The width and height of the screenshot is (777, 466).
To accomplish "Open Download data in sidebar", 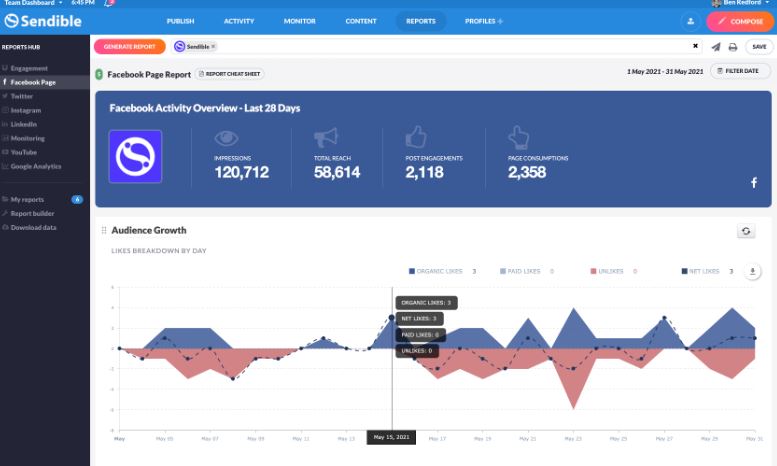I will [33, 228].
